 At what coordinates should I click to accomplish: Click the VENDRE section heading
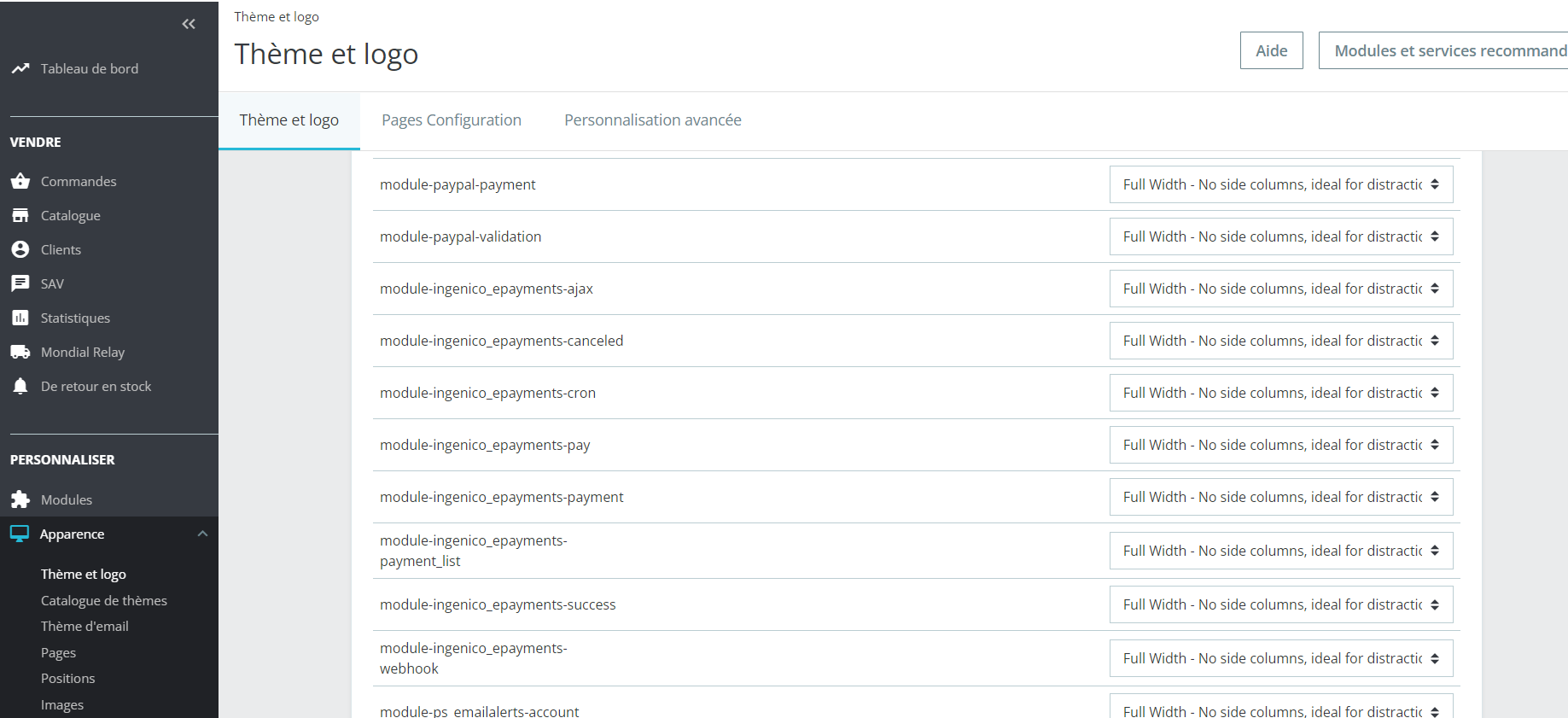point(35,142)
